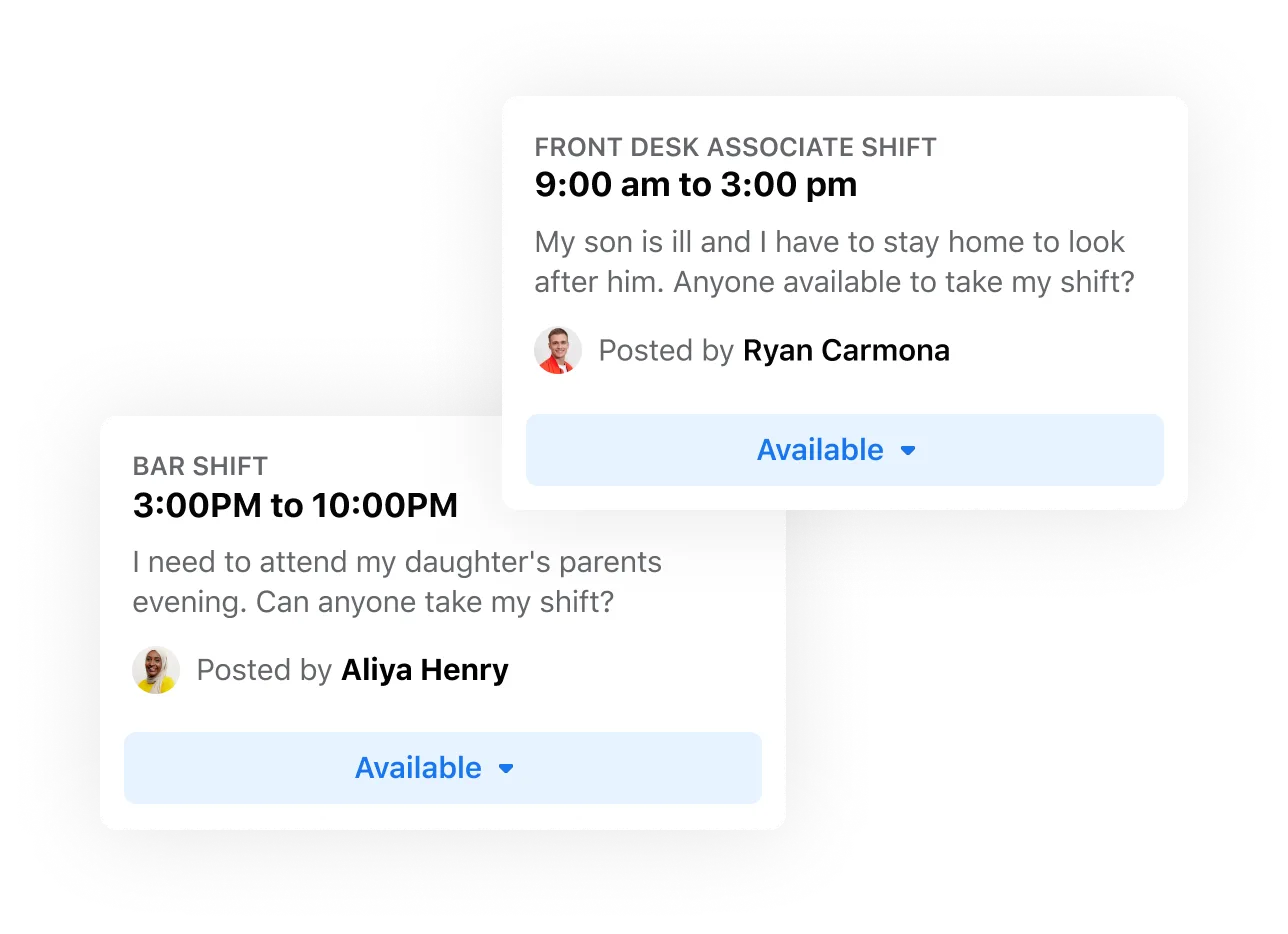
Task: Expand the caret arrow on Front Desk shift
Action: [x=908, y=451]
